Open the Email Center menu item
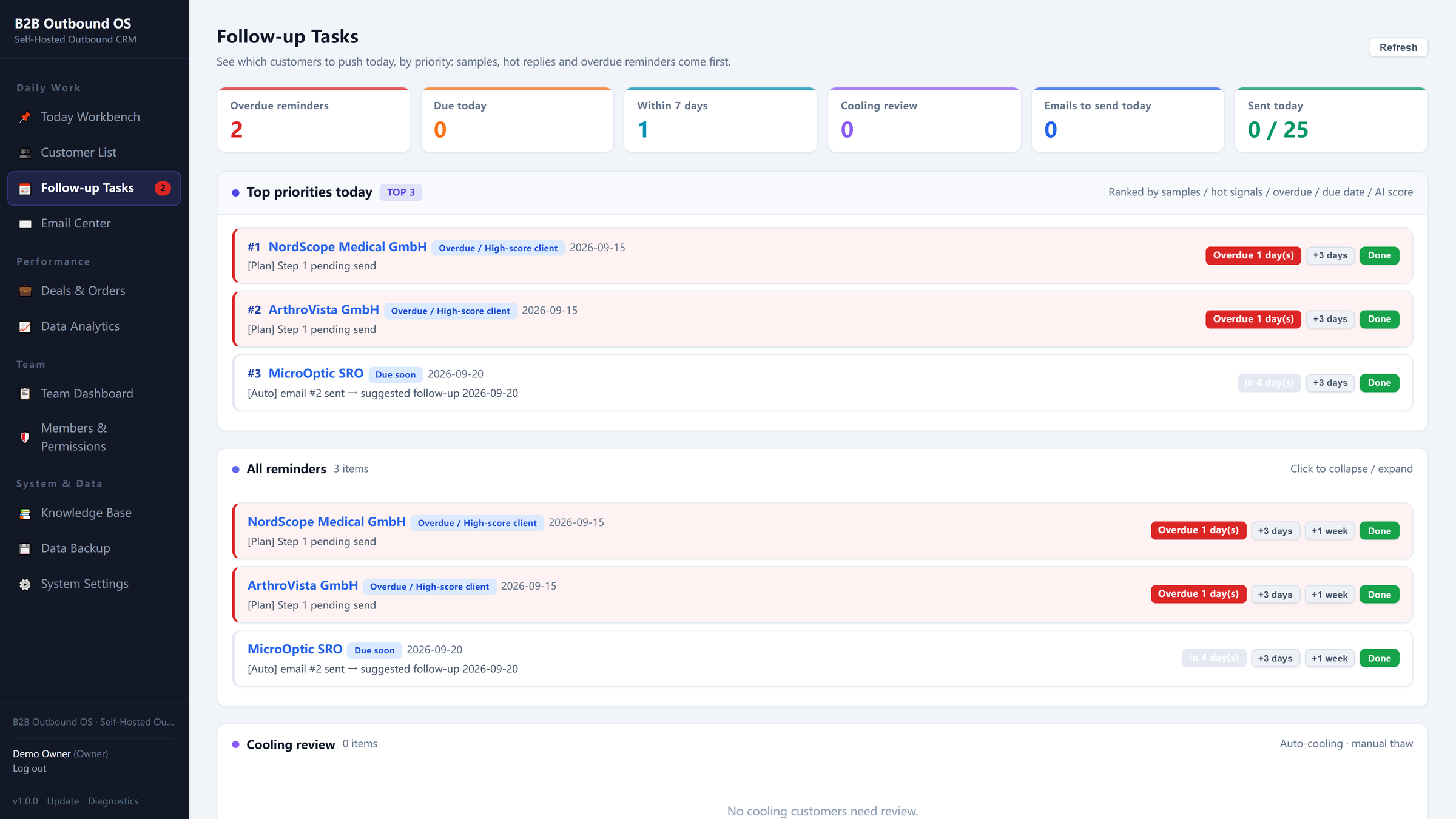The width and height of the screenshot is (1456, 819). [94, 223]
